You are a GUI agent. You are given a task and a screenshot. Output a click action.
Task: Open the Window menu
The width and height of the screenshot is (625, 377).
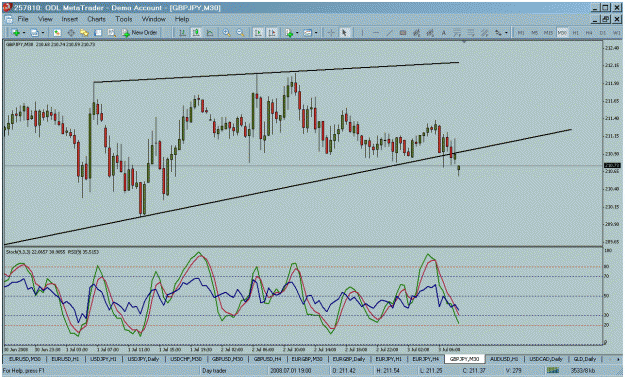[153, 19]
